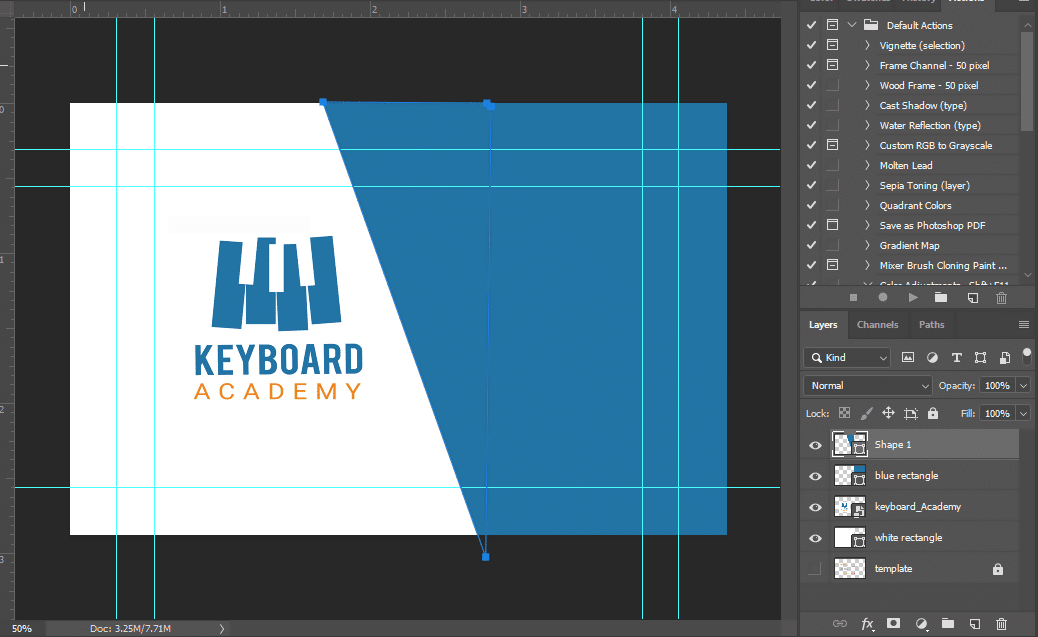1038x637 pixels.
Task: Hide the white rectangle layer
Action: click(816, 539)
